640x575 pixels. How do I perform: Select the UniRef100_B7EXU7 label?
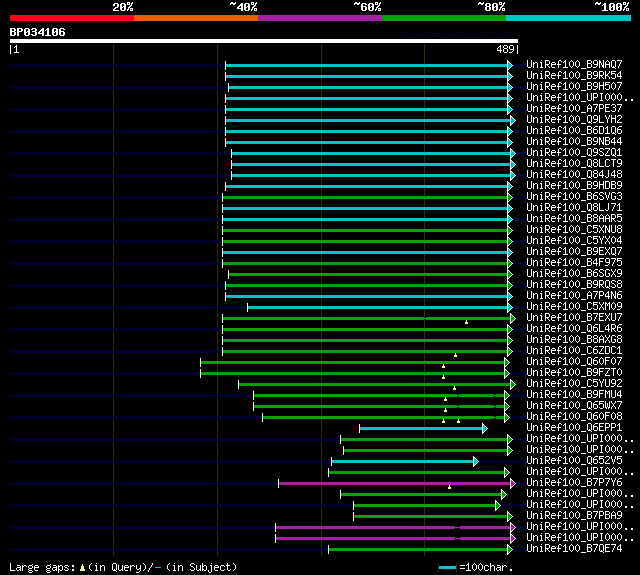[574, 318]
